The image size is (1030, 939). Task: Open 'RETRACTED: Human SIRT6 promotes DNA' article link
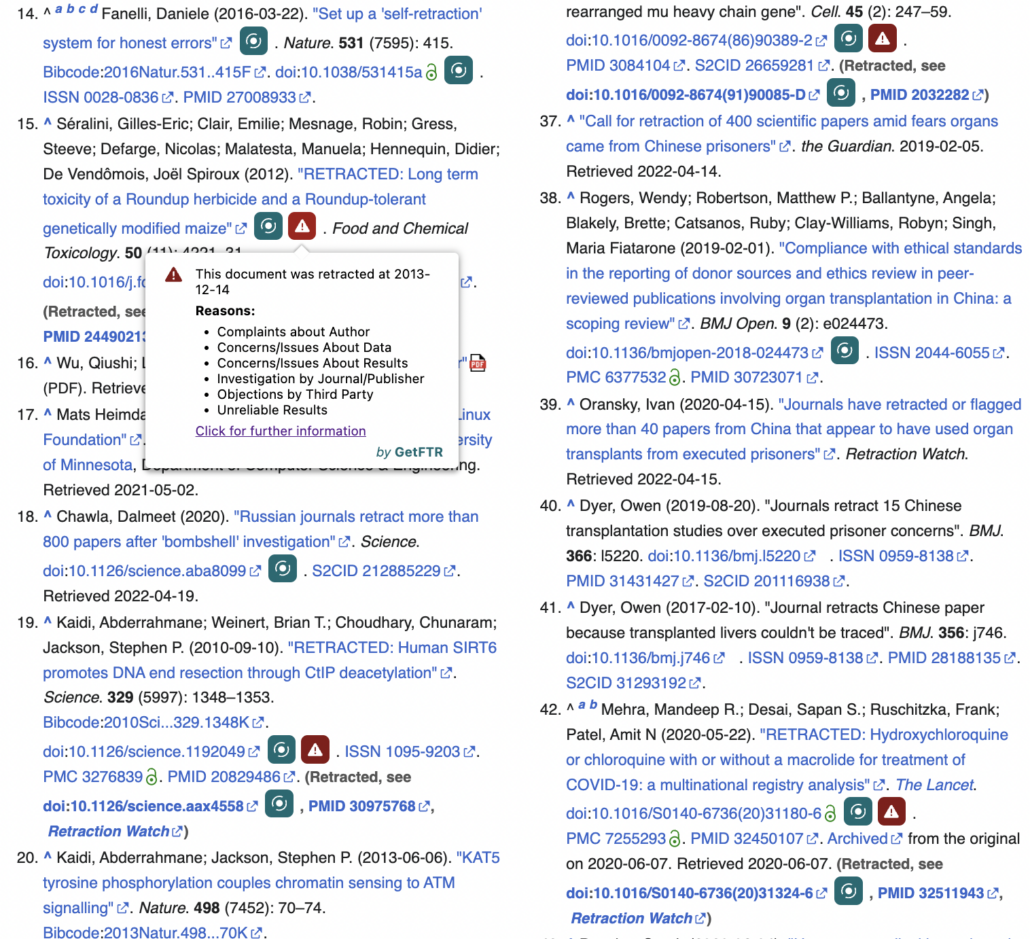(270, 660)
